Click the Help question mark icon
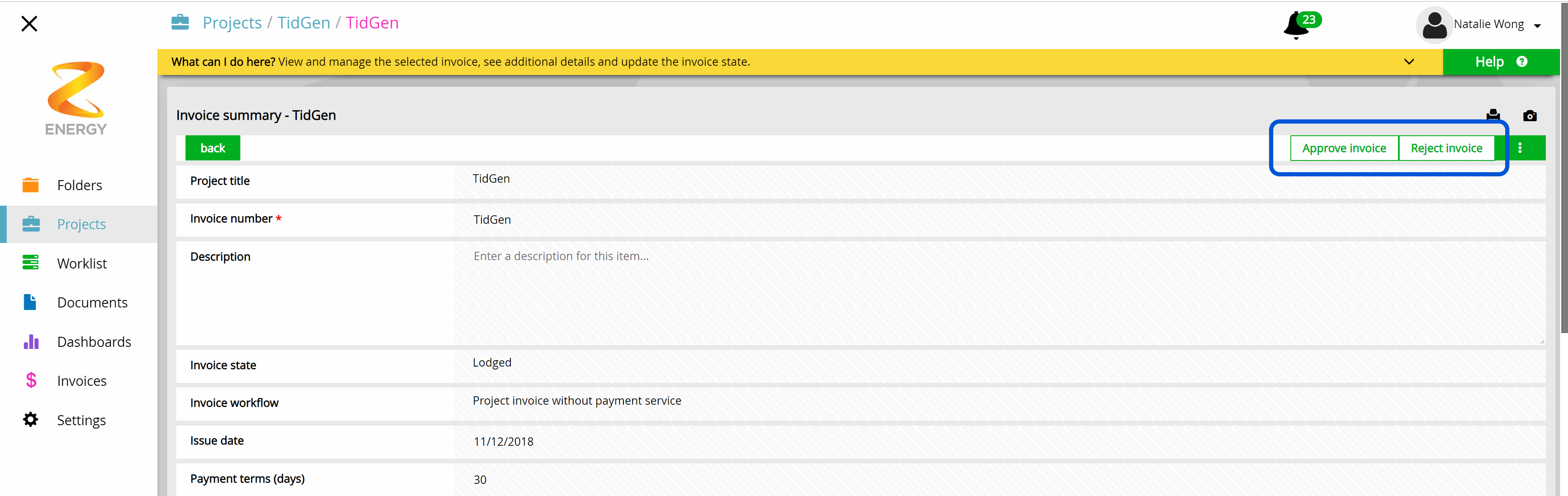This screenshot has height=496, width=1568. click(x=1522, y=62)
